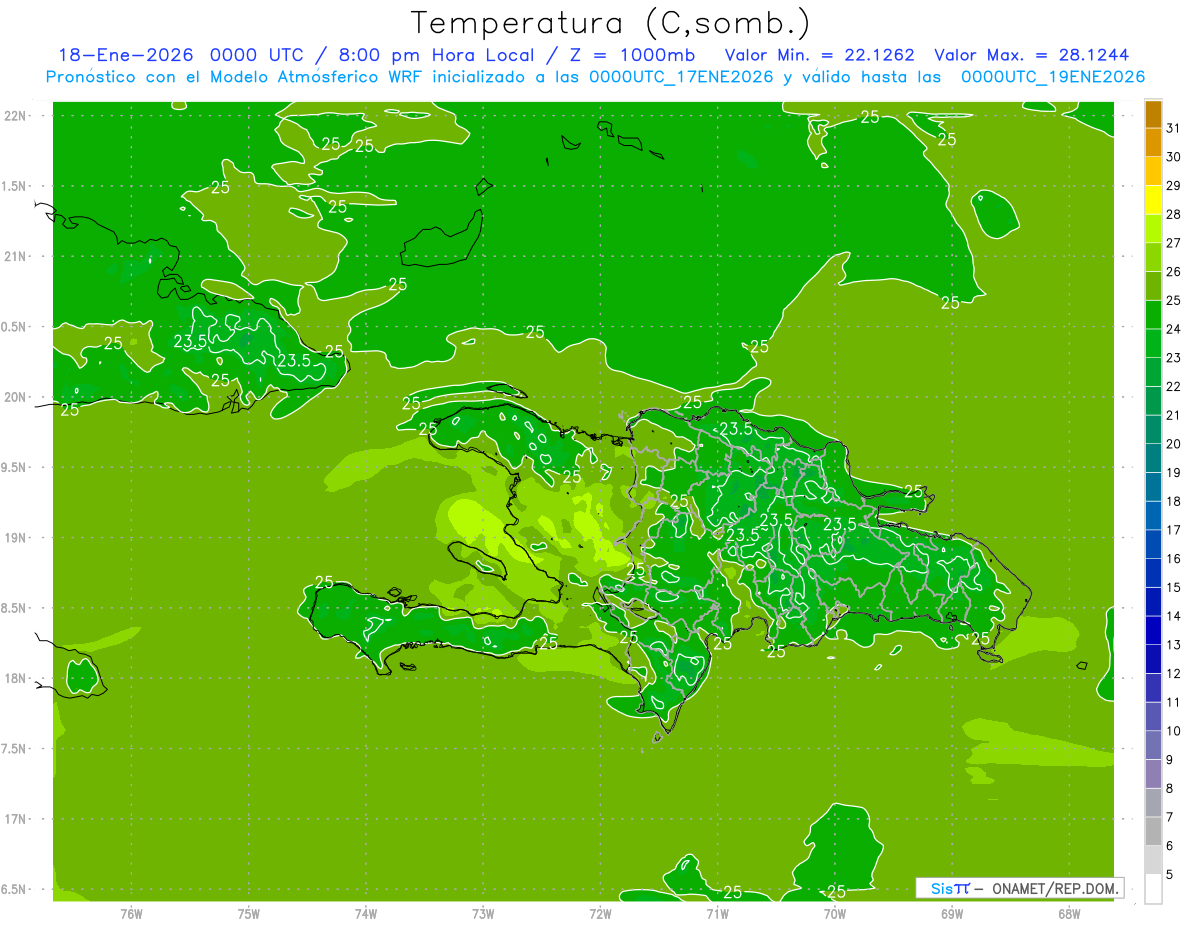Click the "71W" longitude axis label
Image resolution: width=1200 pixels, height=927 pixels.
[x=717, y=913]
